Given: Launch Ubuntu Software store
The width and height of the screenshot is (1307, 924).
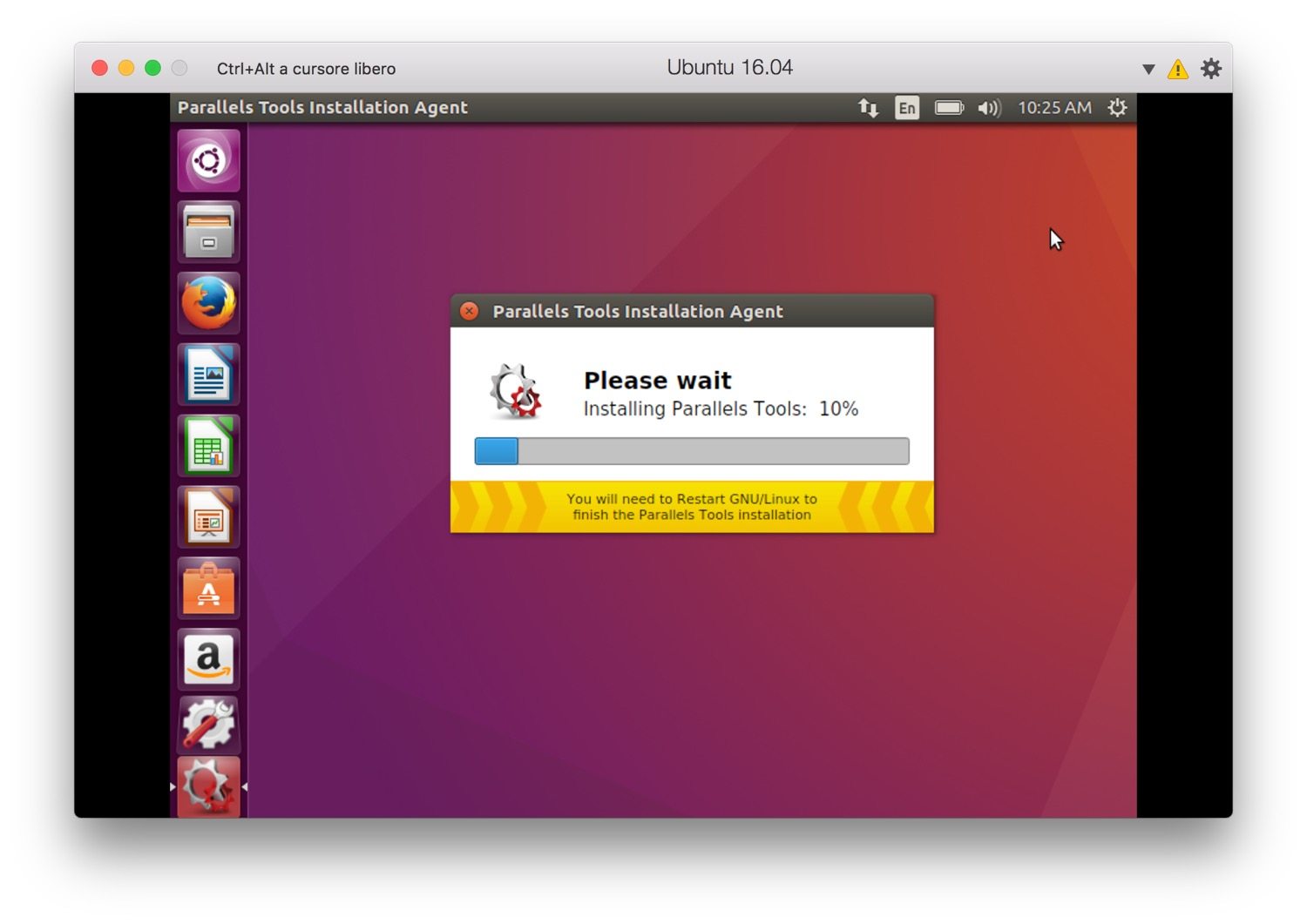Looking at the screenshot, I should point(208,589).
